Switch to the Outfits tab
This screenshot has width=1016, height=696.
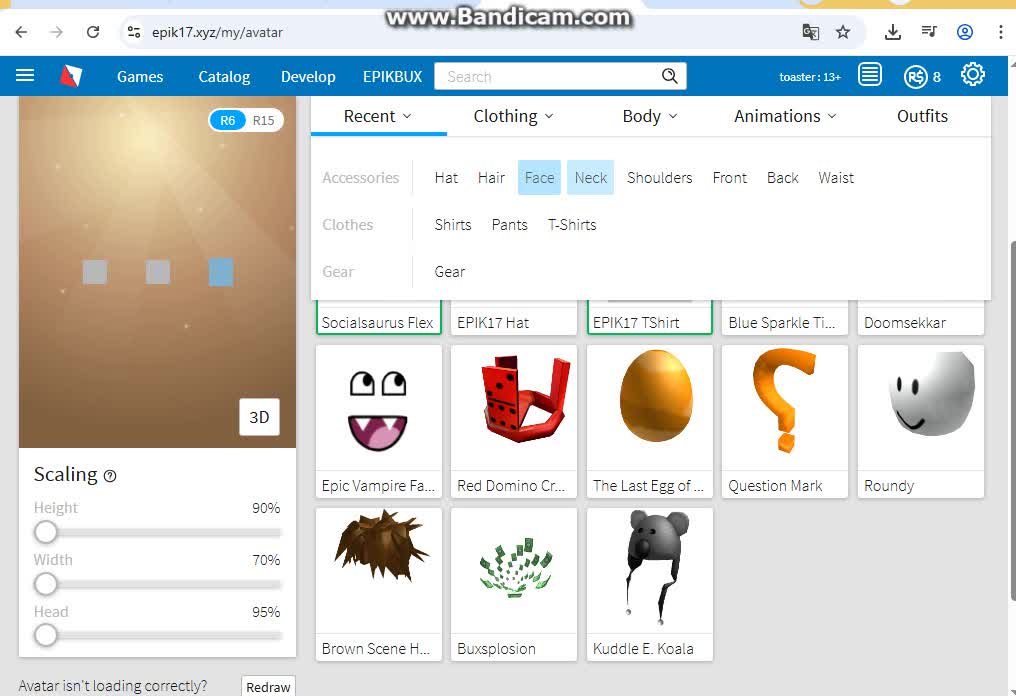point(922,116)
